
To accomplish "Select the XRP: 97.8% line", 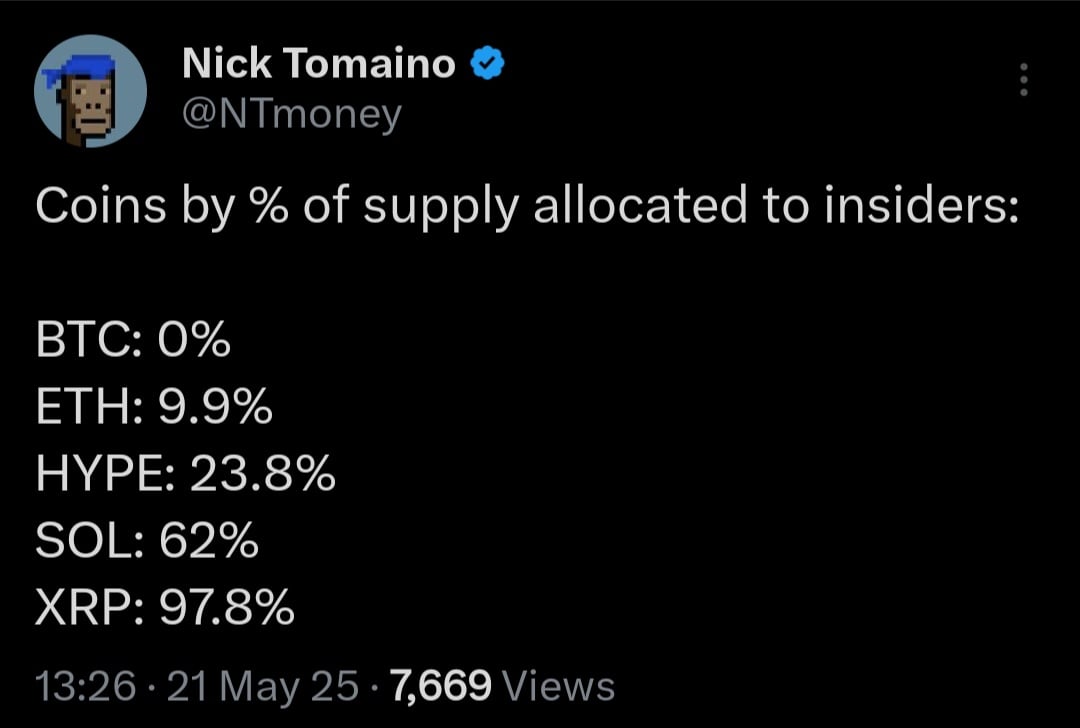I will click(x=165, y=607).
